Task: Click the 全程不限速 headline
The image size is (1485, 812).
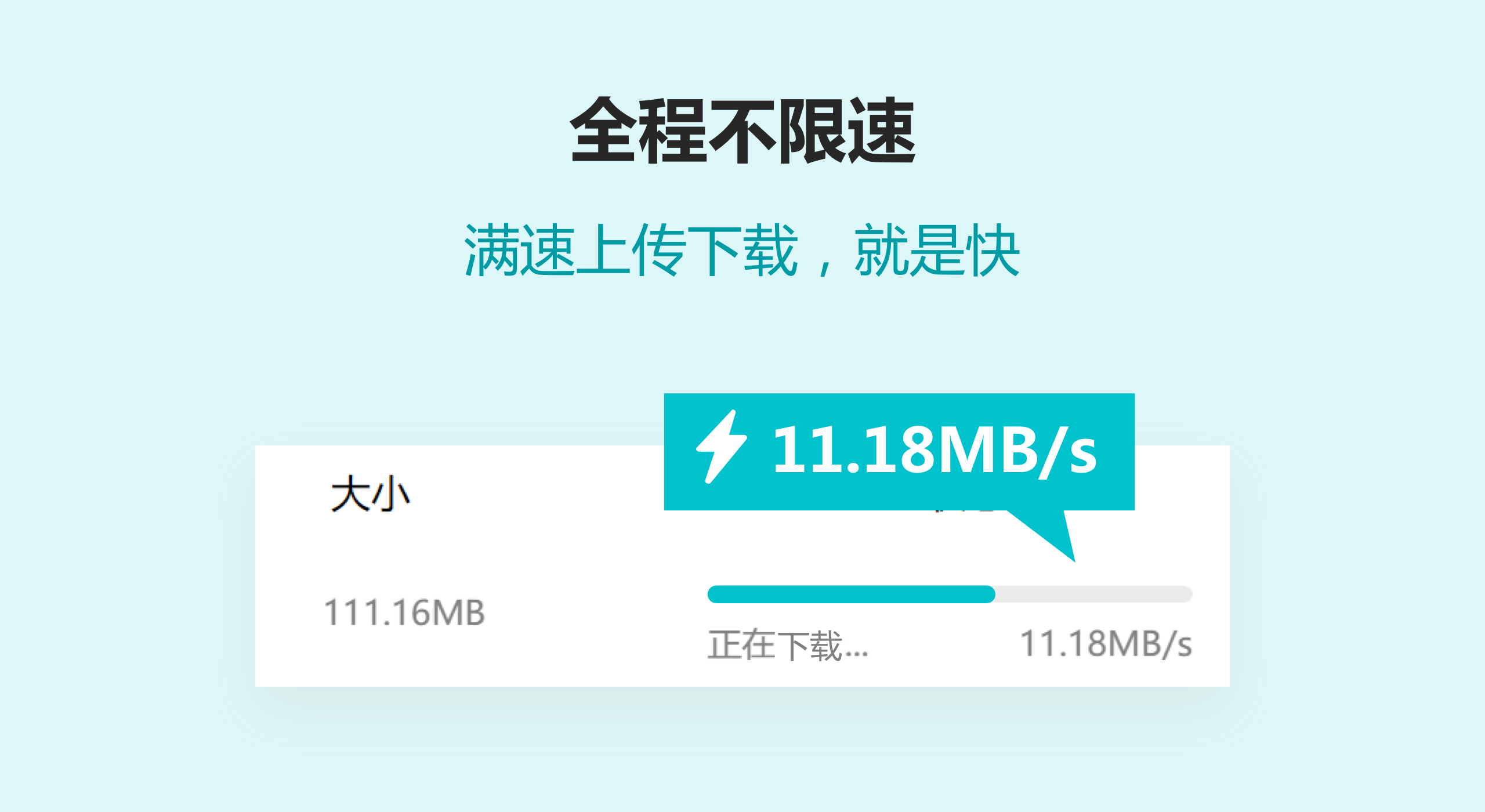Action: click(x=742, y=130)
